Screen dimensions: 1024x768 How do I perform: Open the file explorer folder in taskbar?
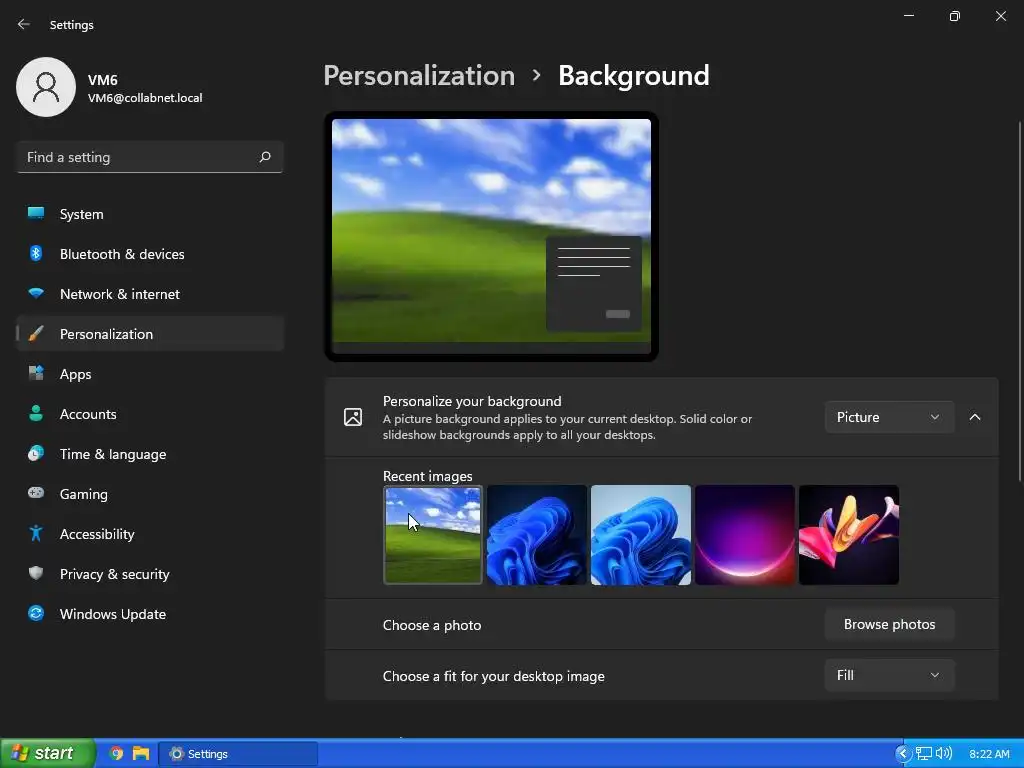click(140, 753)
